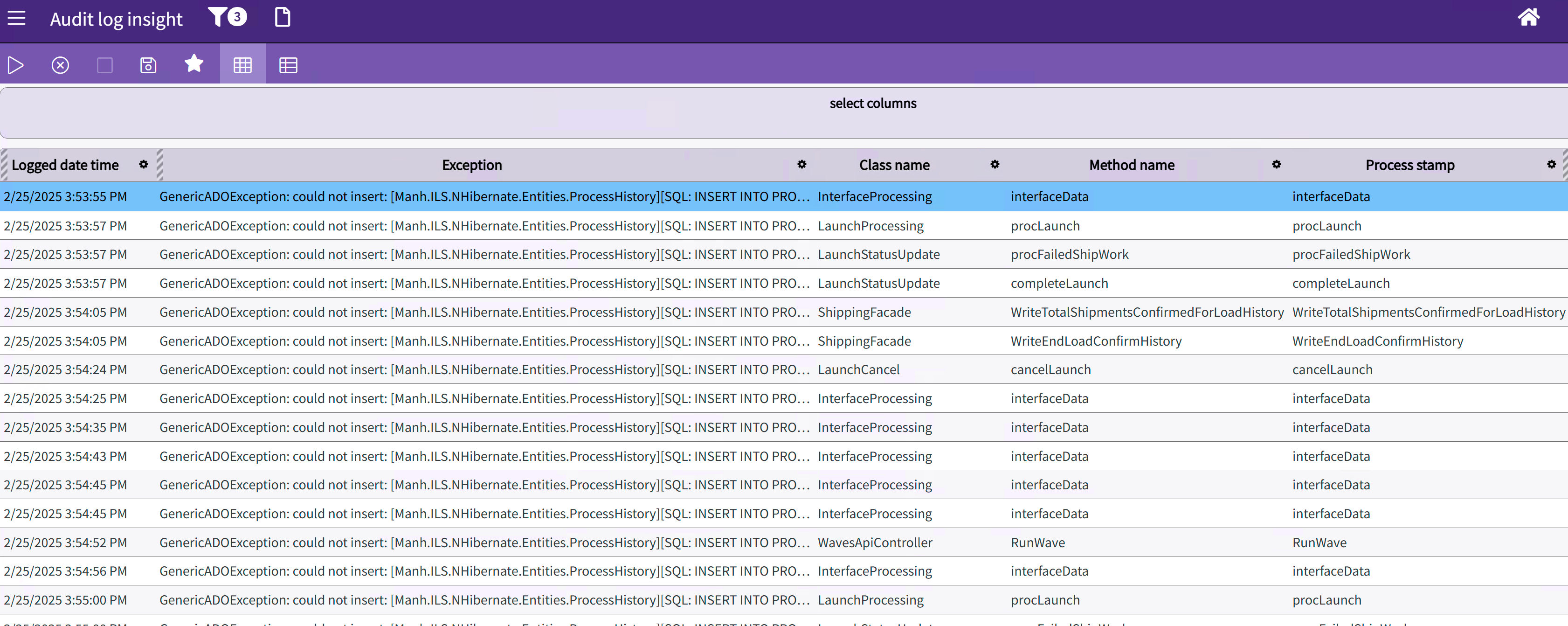Click the cancel circle-X toolbar icon
This screenshot has width=1568, height=626.
(x=60, y=64)
